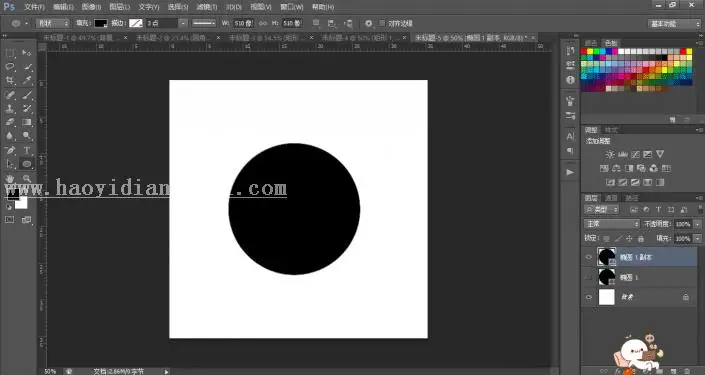Screen dimensions: 705x375
Task: Select the Ellipse shape tool
Action: [x=27, y=164]
